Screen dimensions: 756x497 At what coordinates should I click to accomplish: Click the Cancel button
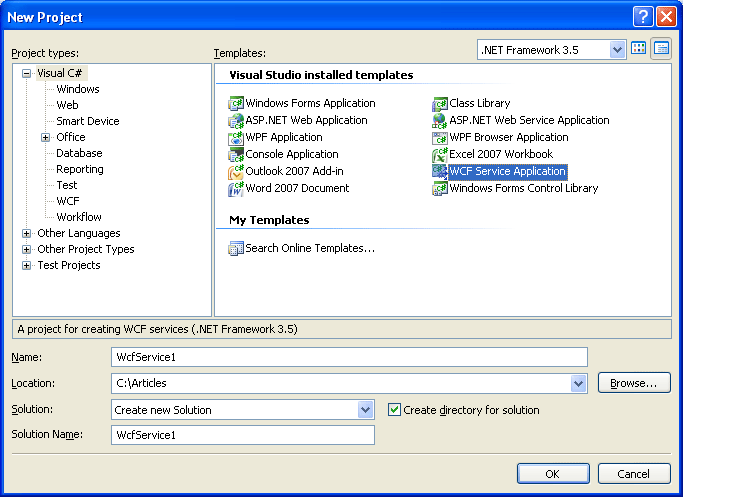(x=634, y=473)
